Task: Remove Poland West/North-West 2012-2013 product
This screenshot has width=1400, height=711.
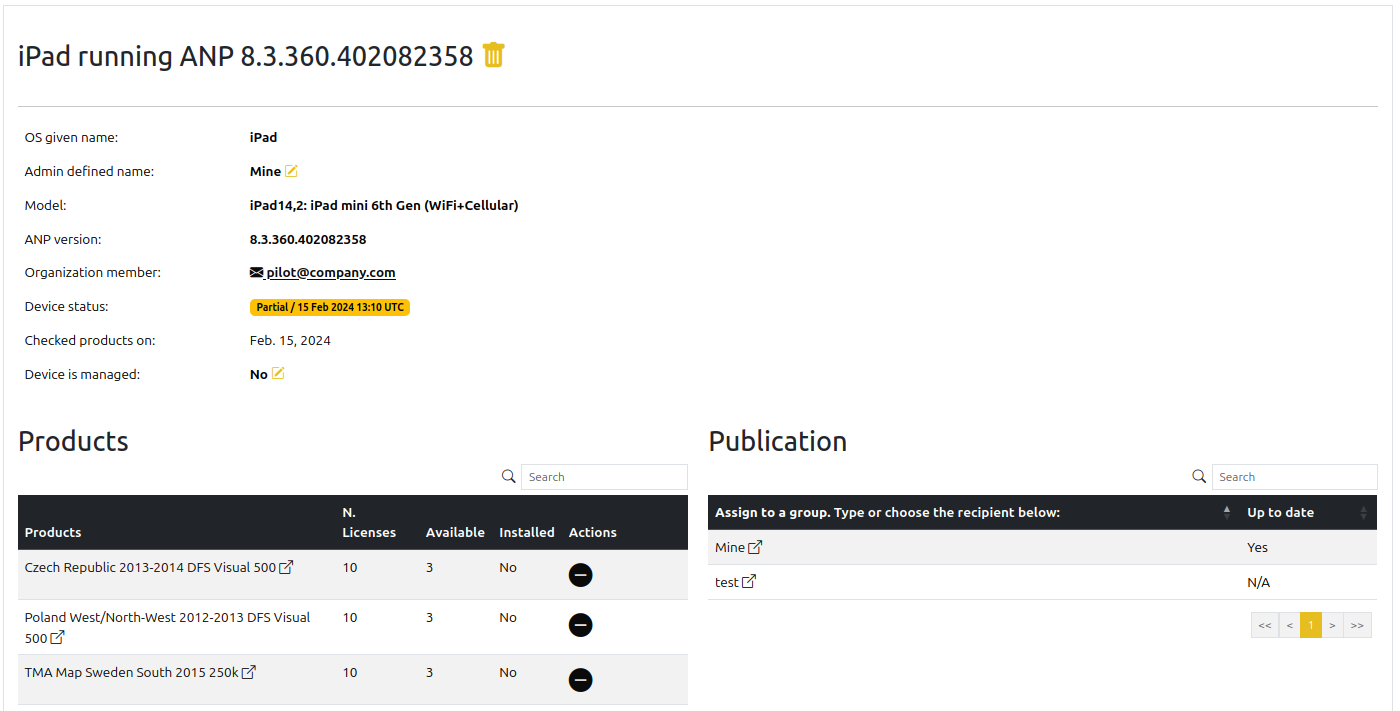Action: pyautogui.click(x=581, y=625)
